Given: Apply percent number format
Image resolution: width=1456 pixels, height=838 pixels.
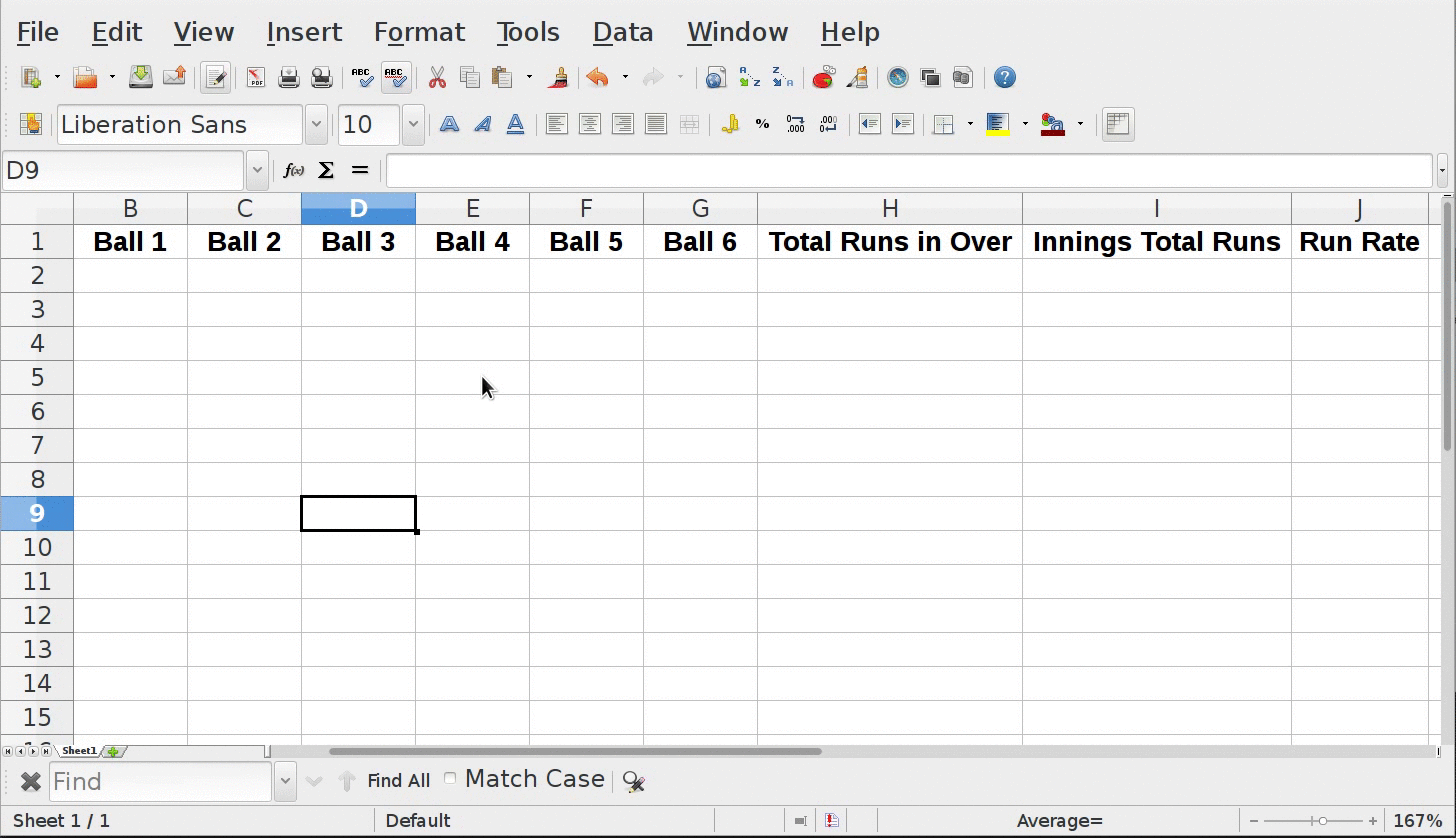Looking at the screenshot, I should coord(762,125).
